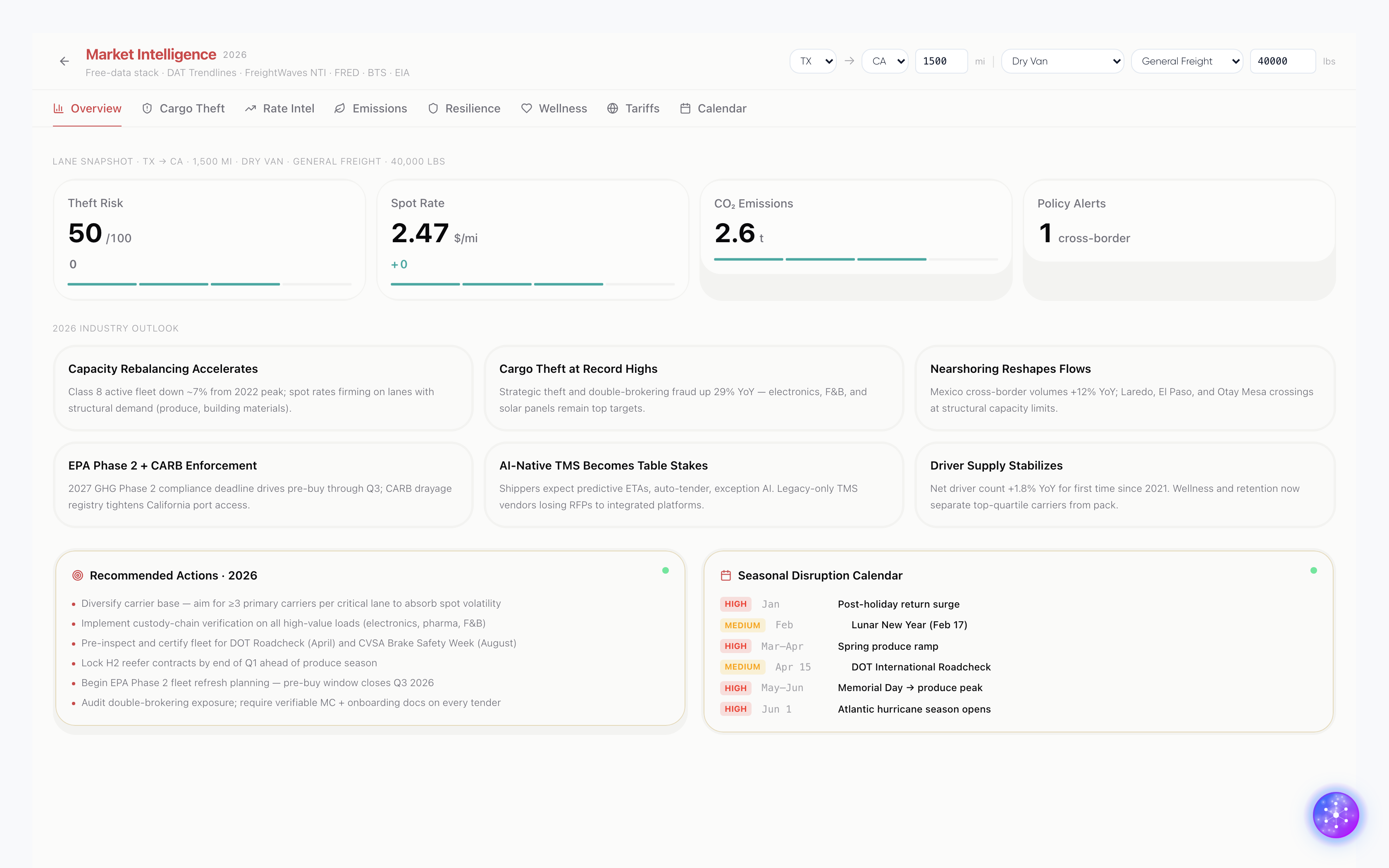Viewport: 1389px width, 868px height.
Task: Click the Market Intelligence title
Action: [151, 55]
